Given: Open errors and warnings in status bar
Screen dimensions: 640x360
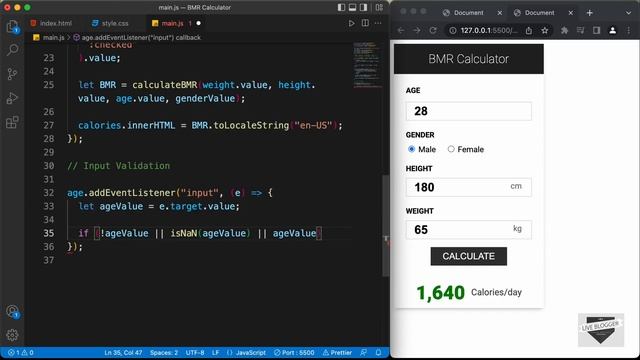Looking at the screenshot, I should (20, 353).
